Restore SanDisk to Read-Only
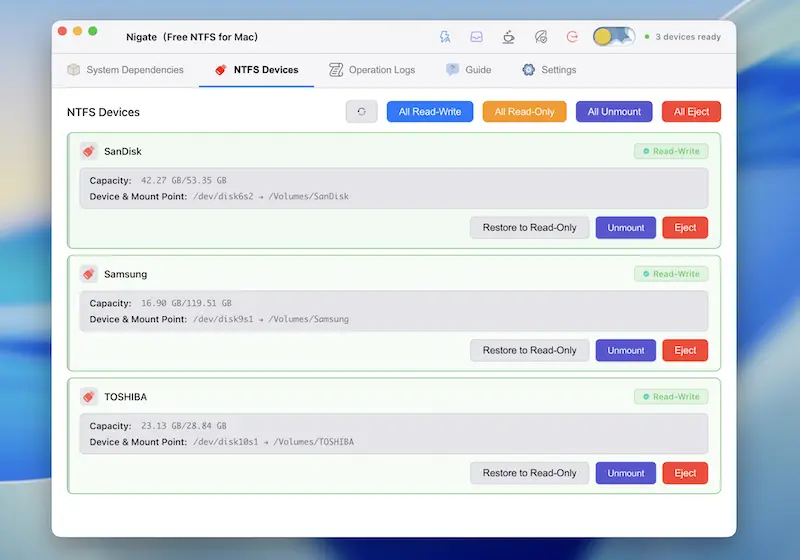Viewport: 800px width, 560px height. click(529, 228)
